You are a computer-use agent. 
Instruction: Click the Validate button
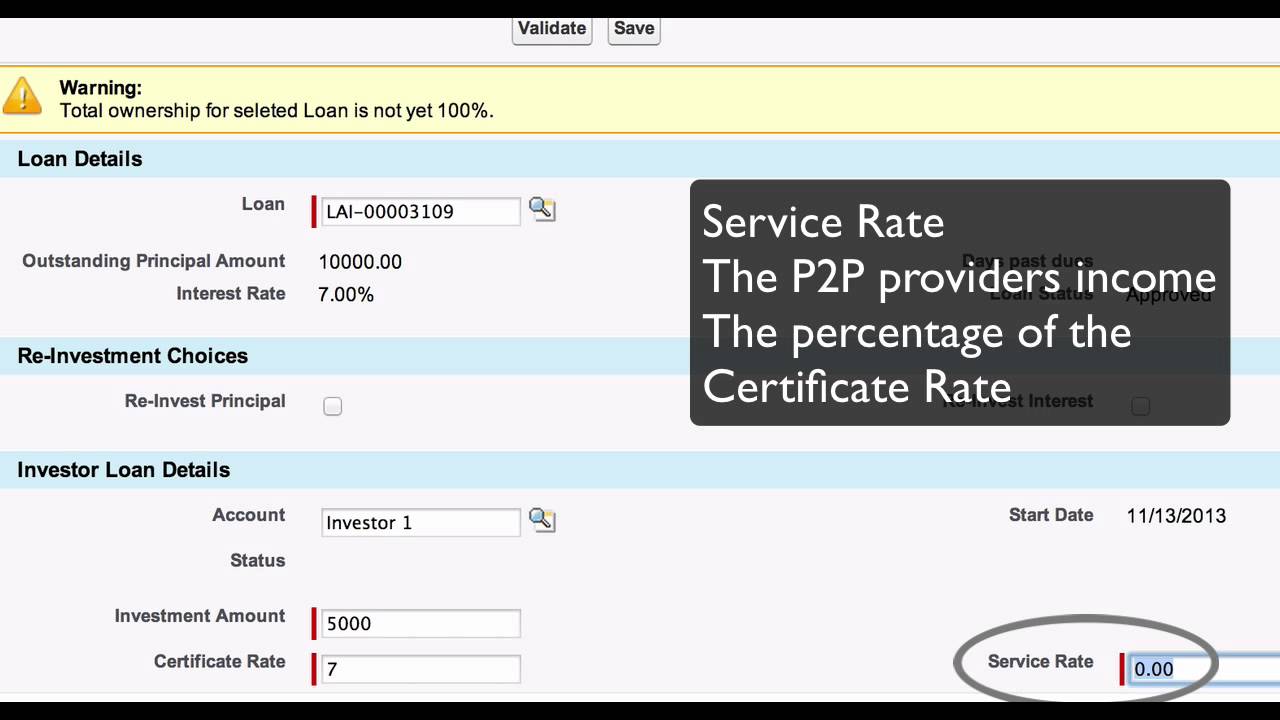(552, 29)
